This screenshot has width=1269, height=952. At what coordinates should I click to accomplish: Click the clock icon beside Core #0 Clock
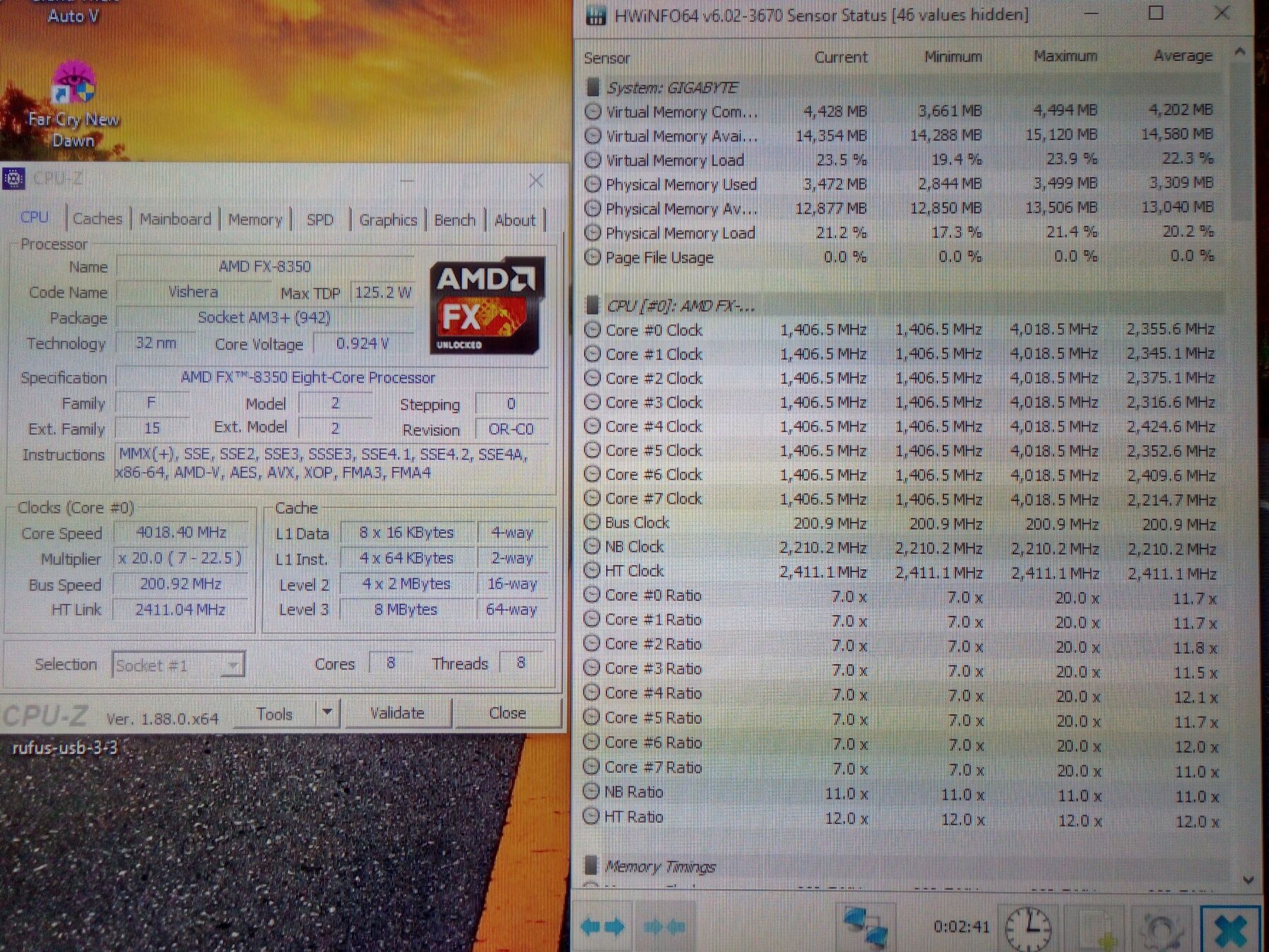[x=592, y=330]
